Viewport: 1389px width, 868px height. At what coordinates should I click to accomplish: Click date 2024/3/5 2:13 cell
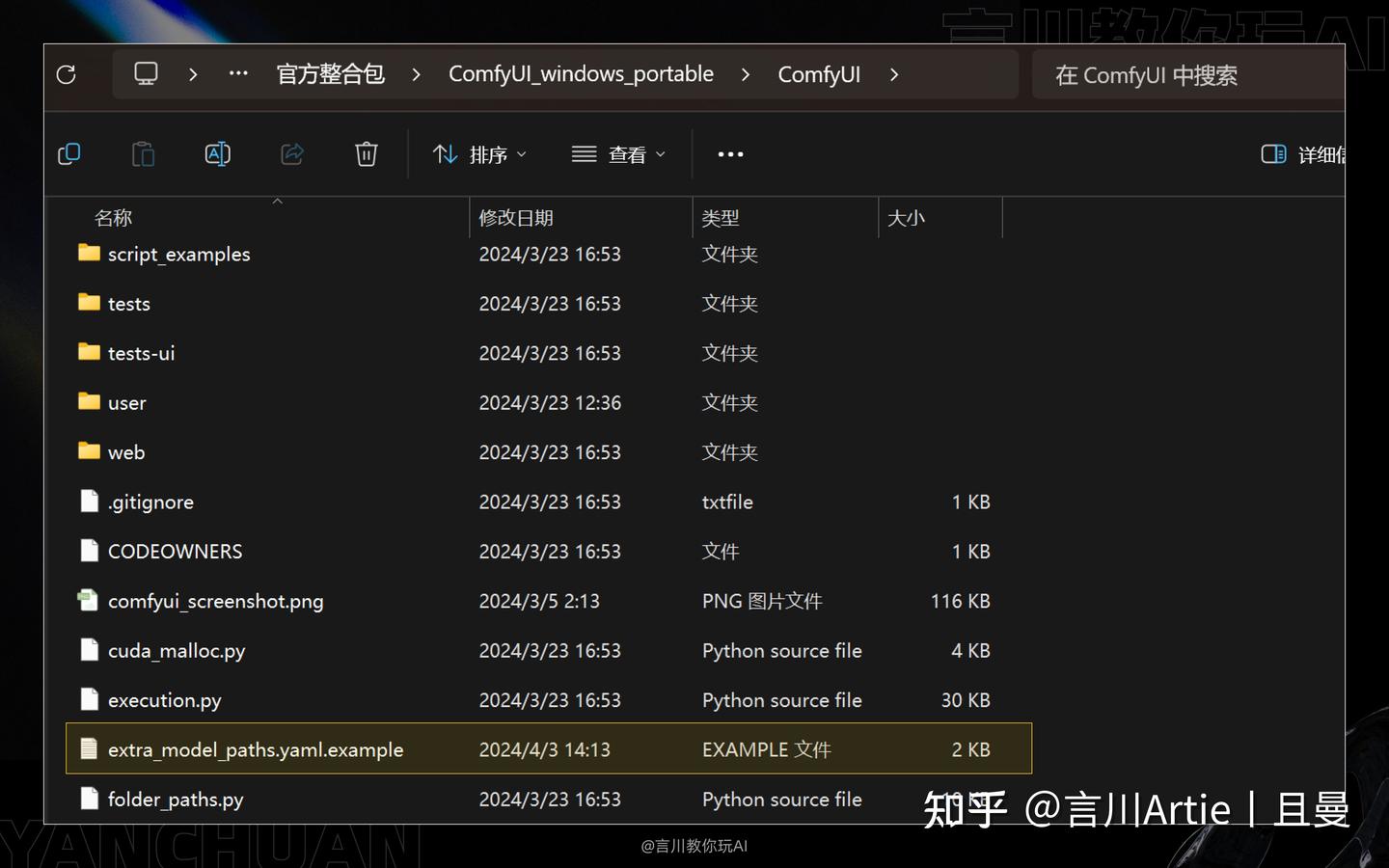[539, 602]
